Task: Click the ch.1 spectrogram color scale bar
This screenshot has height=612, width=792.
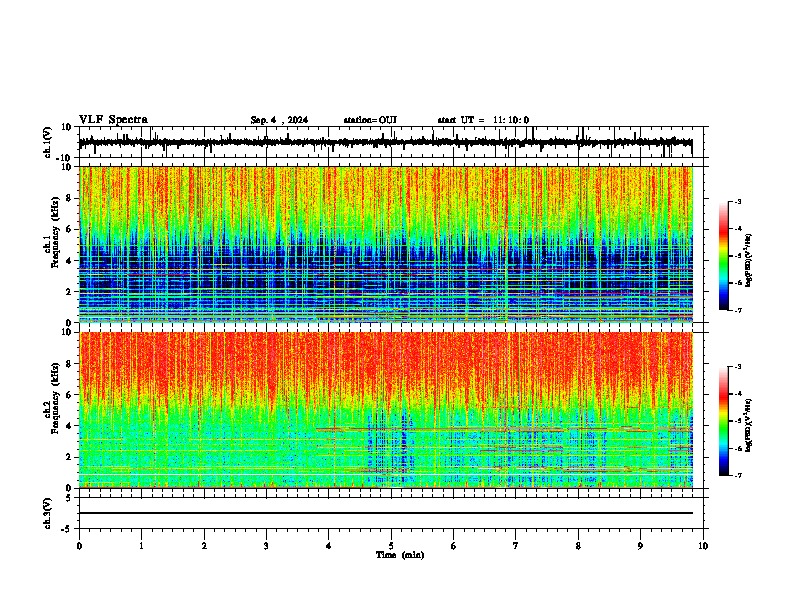Action: pos(724,256)
